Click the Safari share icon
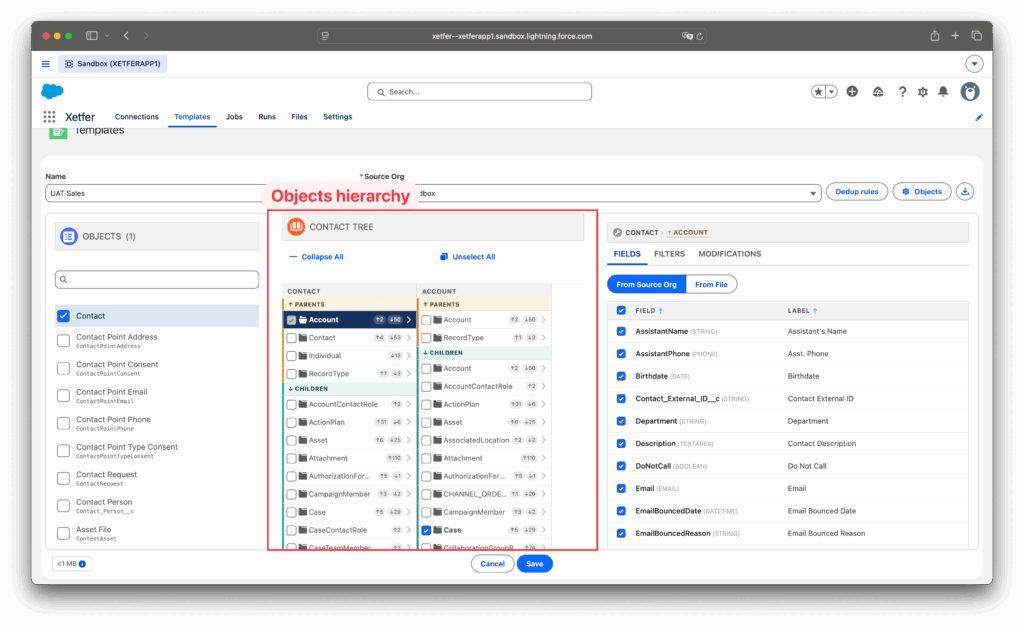 coord(935,36)
